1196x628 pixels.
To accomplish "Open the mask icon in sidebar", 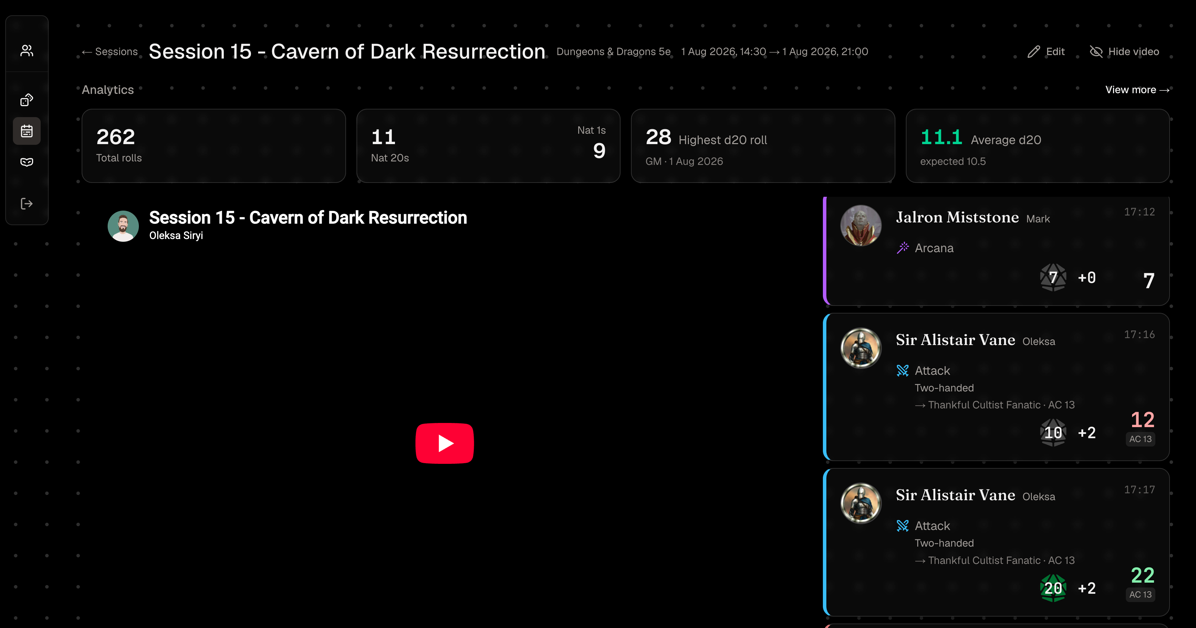I will [27, 162].
